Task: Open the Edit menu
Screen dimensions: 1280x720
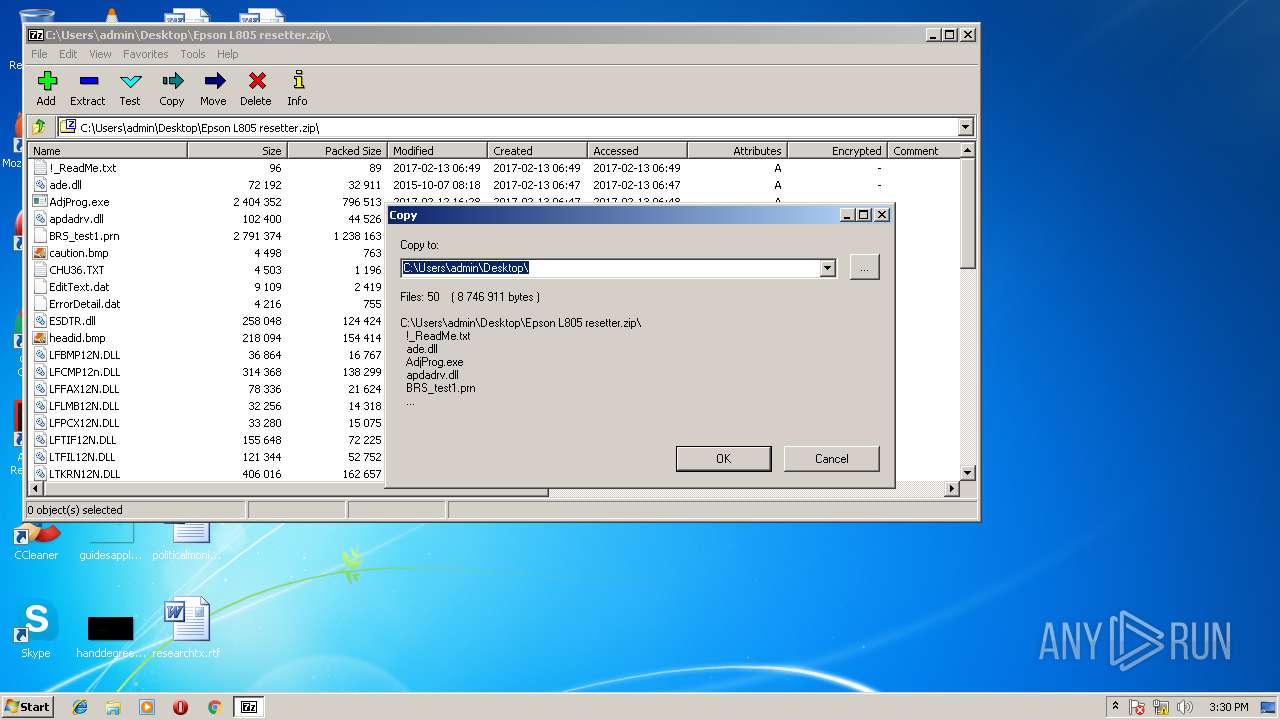Action: click(x=68, y=54)
